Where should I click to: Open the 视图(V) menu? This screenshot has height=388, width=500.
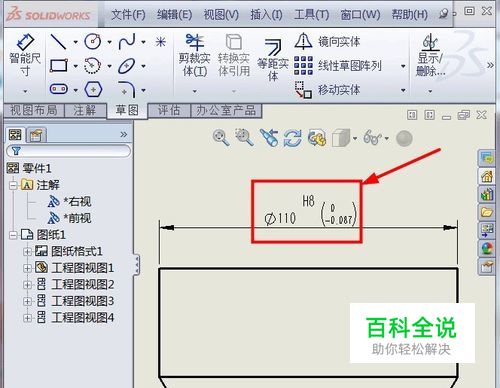click(221, 15)
